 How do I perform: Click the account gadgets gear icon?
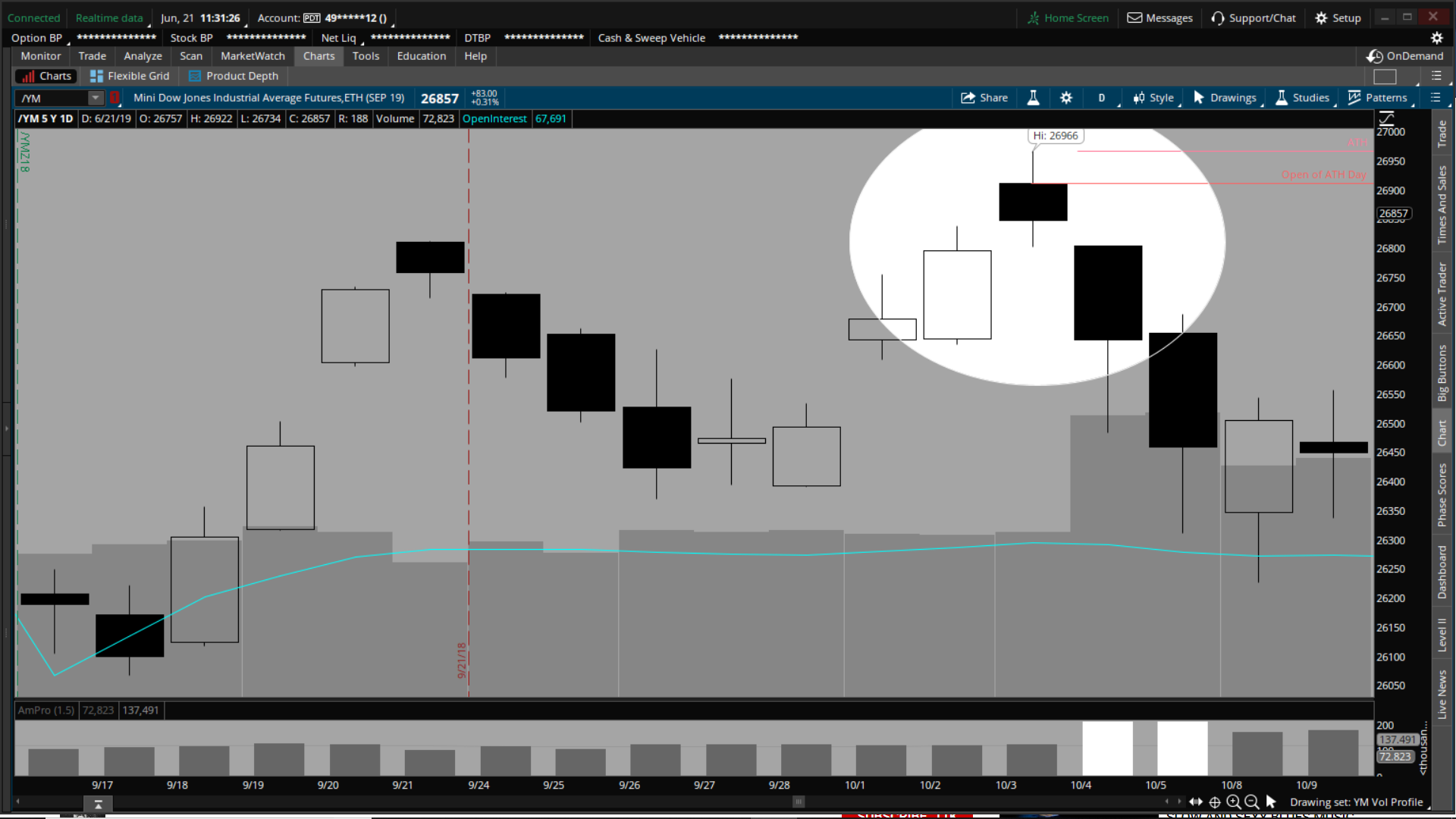point(1436,38)
